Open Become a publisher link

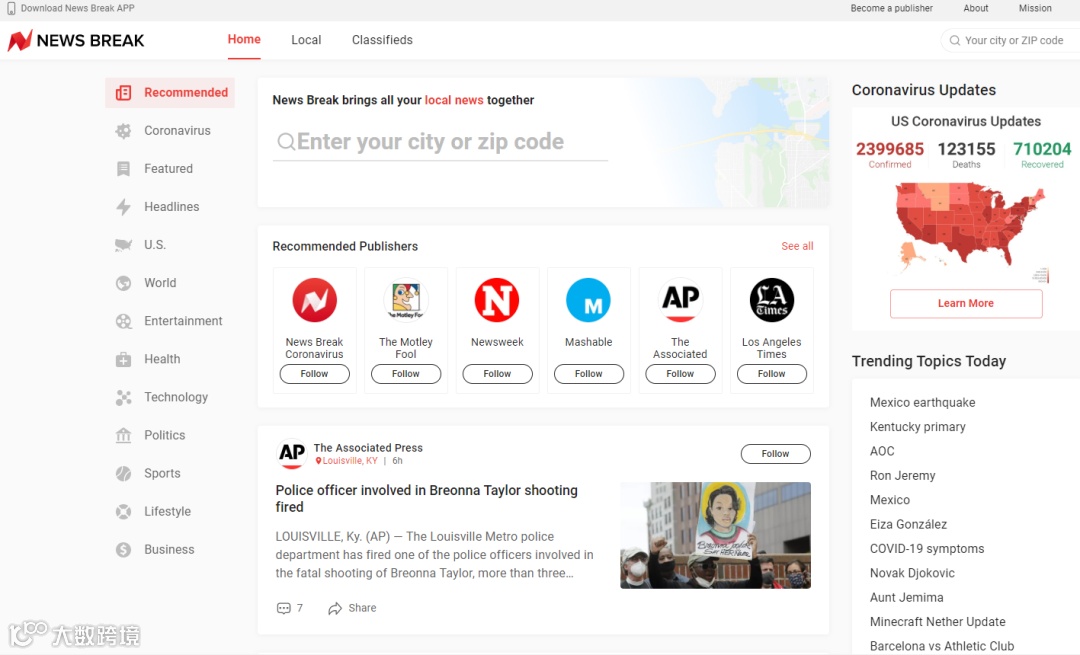pos(891,8)
